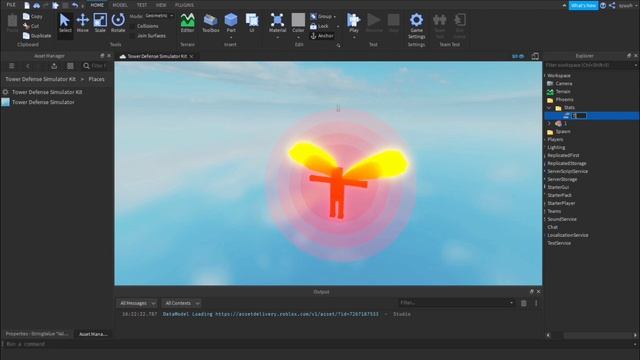Expand the item named 1 in Explorer

click(x=549, y=124)
